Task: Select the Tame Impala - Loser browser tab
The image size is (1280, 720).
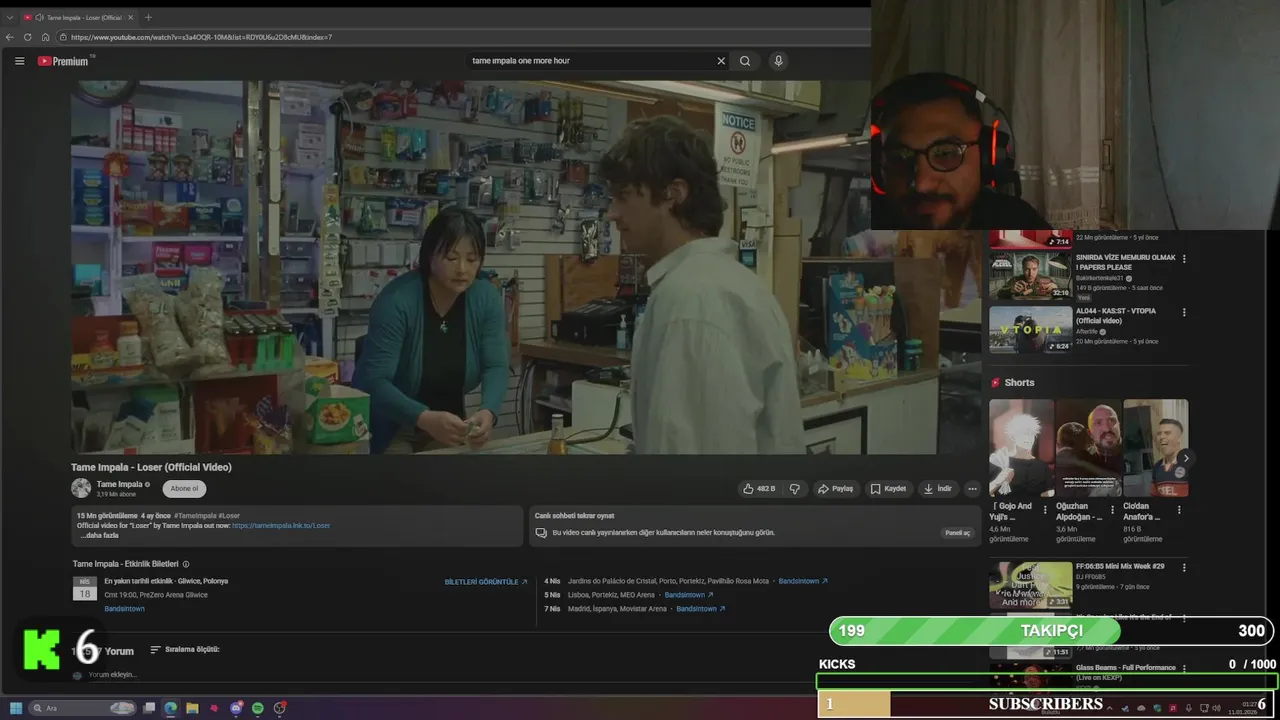Action: [x=80, y=17]
